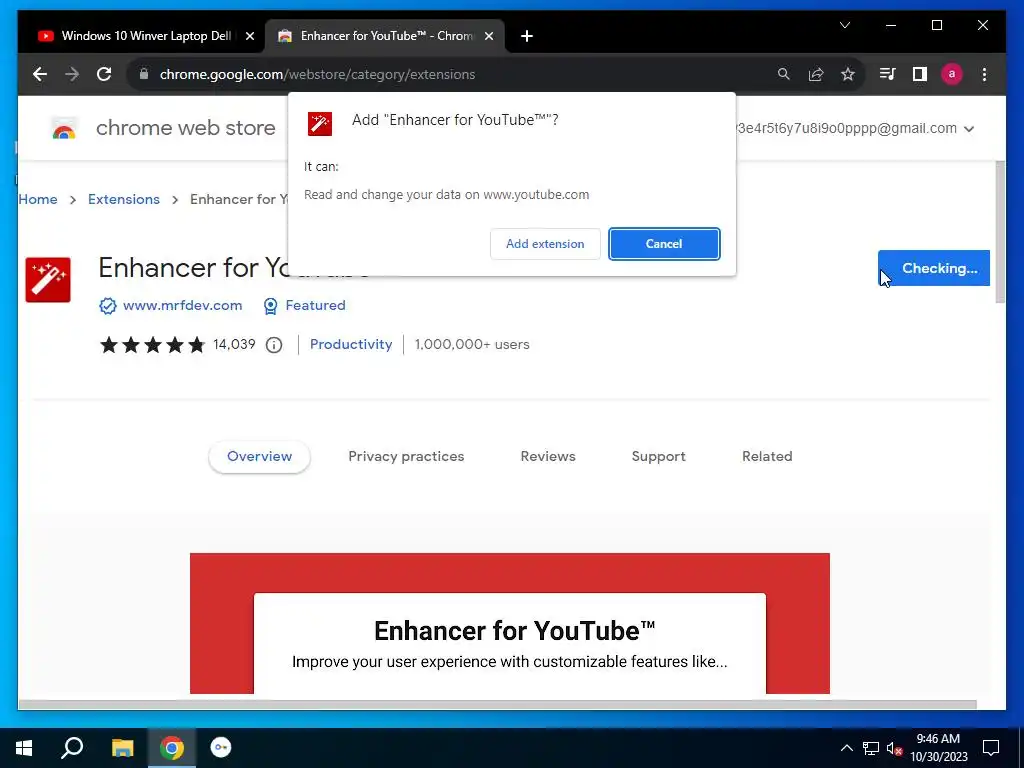
Task: Show hidden tray icons arrow
Action: 846,748
